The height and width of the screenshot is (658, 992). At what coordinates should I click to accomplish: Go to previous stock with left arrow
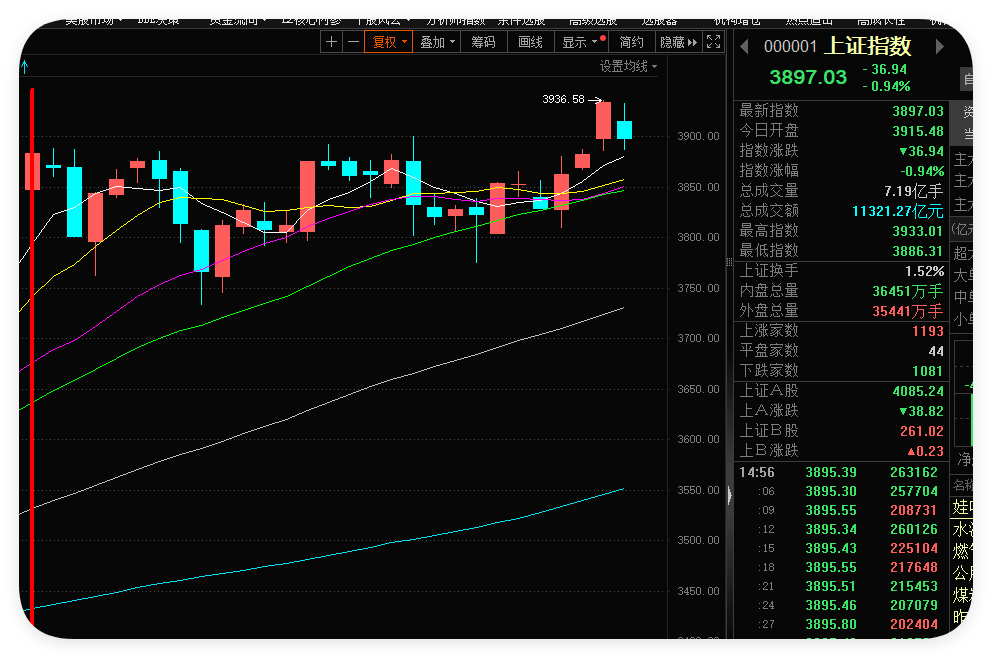[x=744, y=47]
